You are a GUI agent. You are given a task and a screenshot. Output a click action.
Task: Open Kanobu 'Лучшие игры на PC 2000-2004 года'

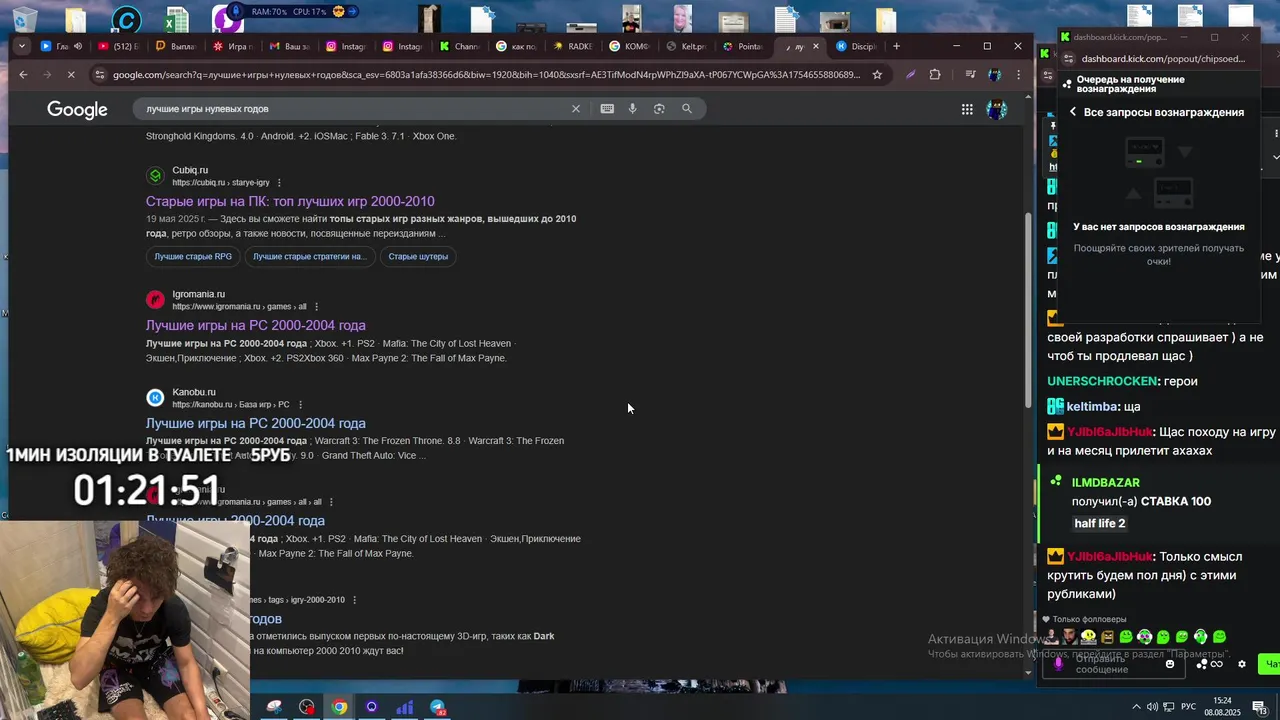pos(256,424)
